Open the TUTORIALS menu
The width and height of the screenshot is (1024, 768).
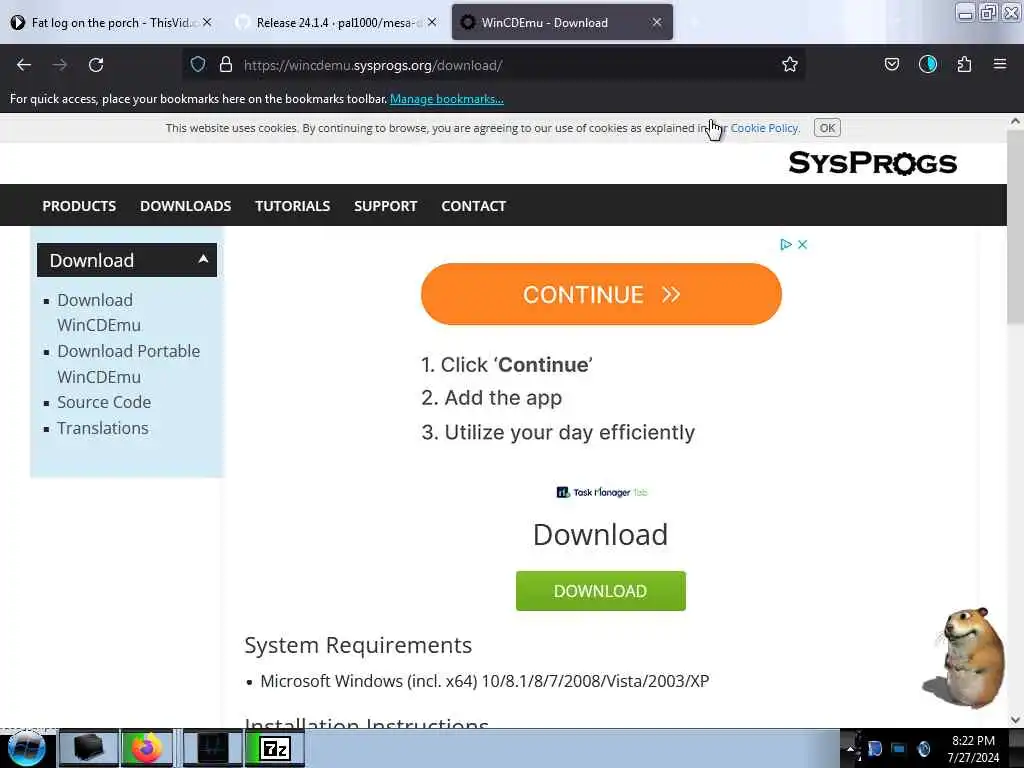click(x=293, y=206)
